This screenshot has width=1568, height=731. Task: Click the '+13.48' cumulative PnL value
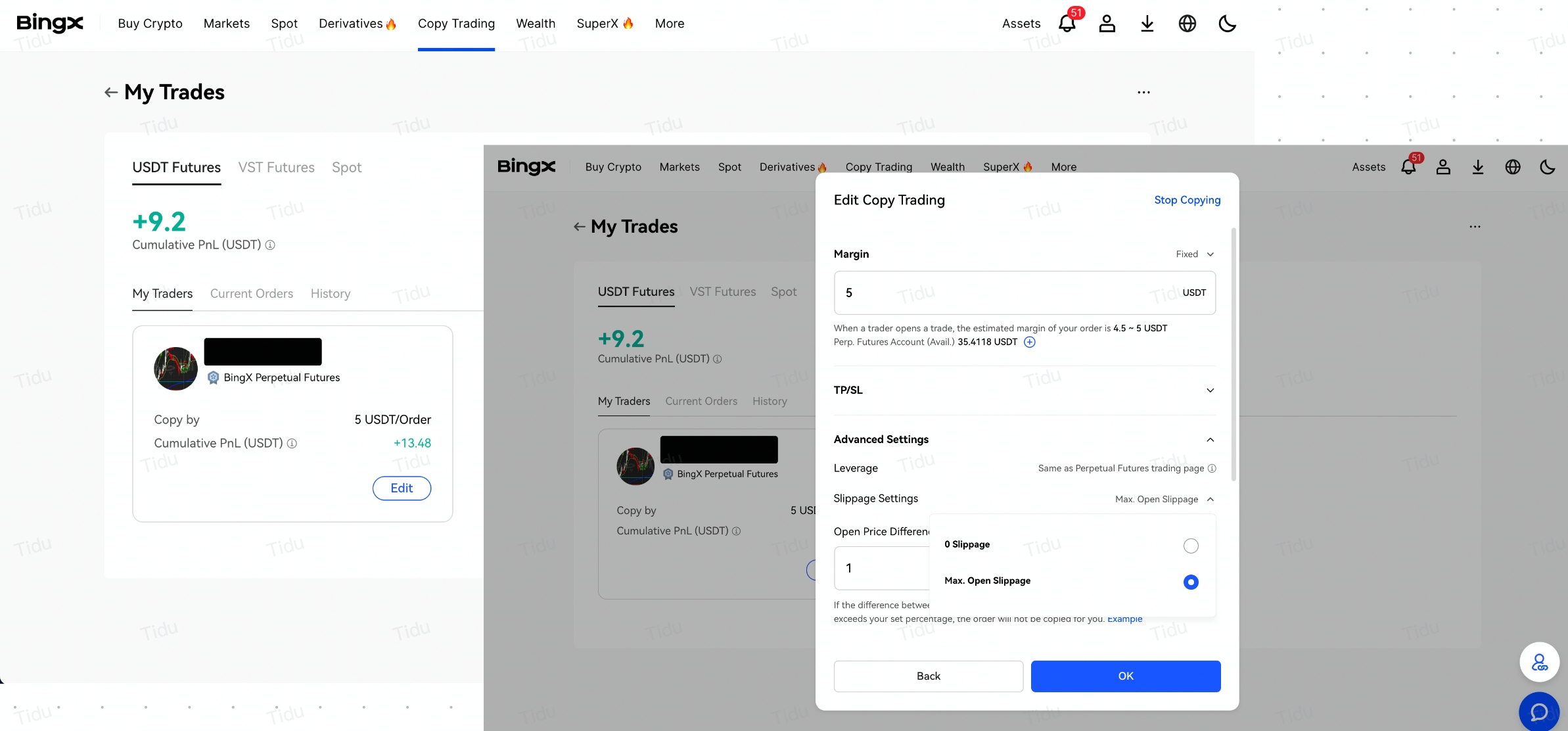tap(412, 444)
